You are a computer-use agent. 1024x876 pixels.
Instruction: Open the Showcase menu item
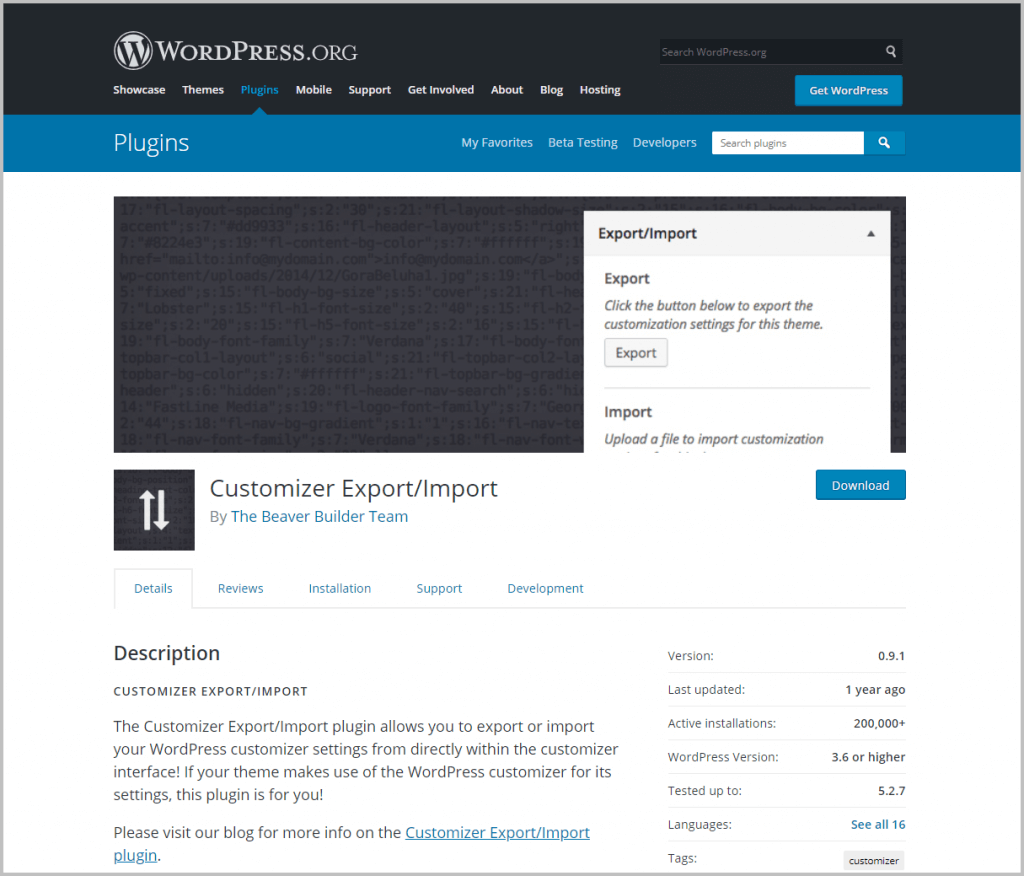pyautogui.click(x=139, y=89)
